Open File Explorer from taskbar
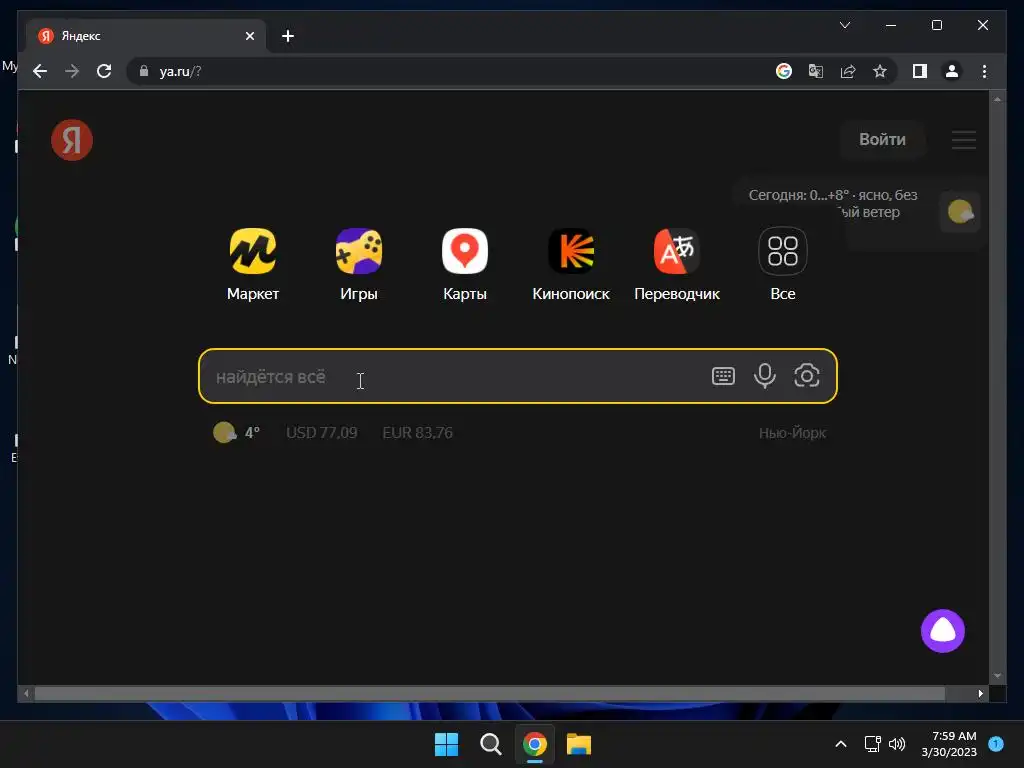 [x=579, y=744]
